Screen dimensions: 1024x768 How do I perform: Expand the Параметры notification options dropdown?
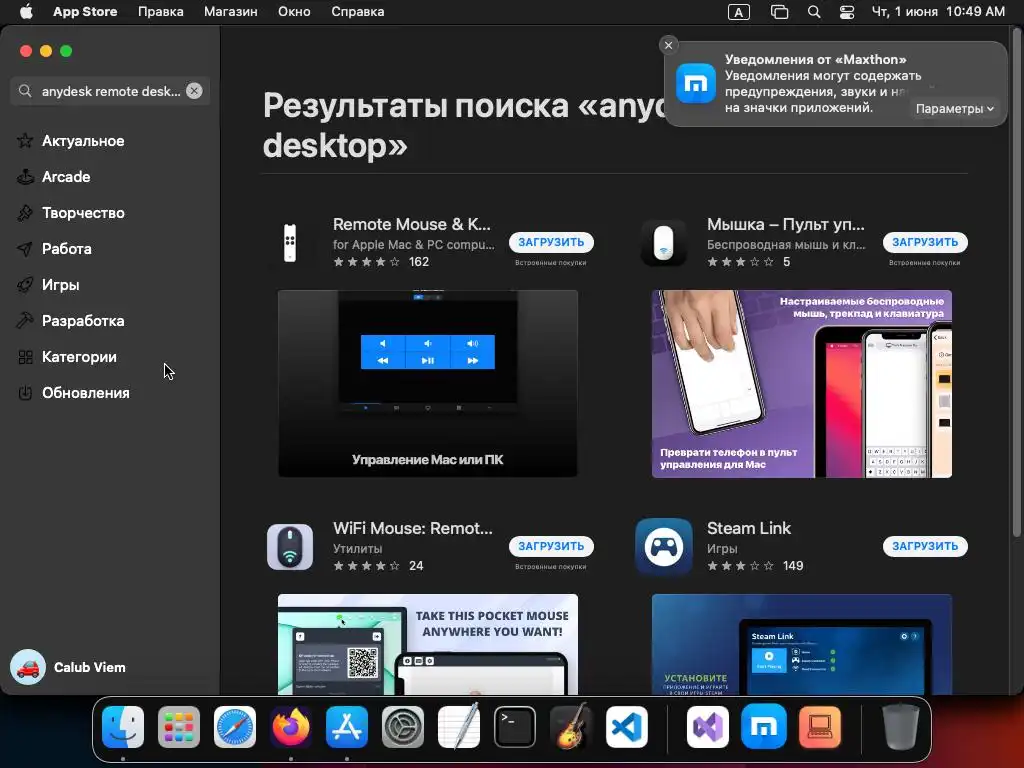(x=955, y=108)
